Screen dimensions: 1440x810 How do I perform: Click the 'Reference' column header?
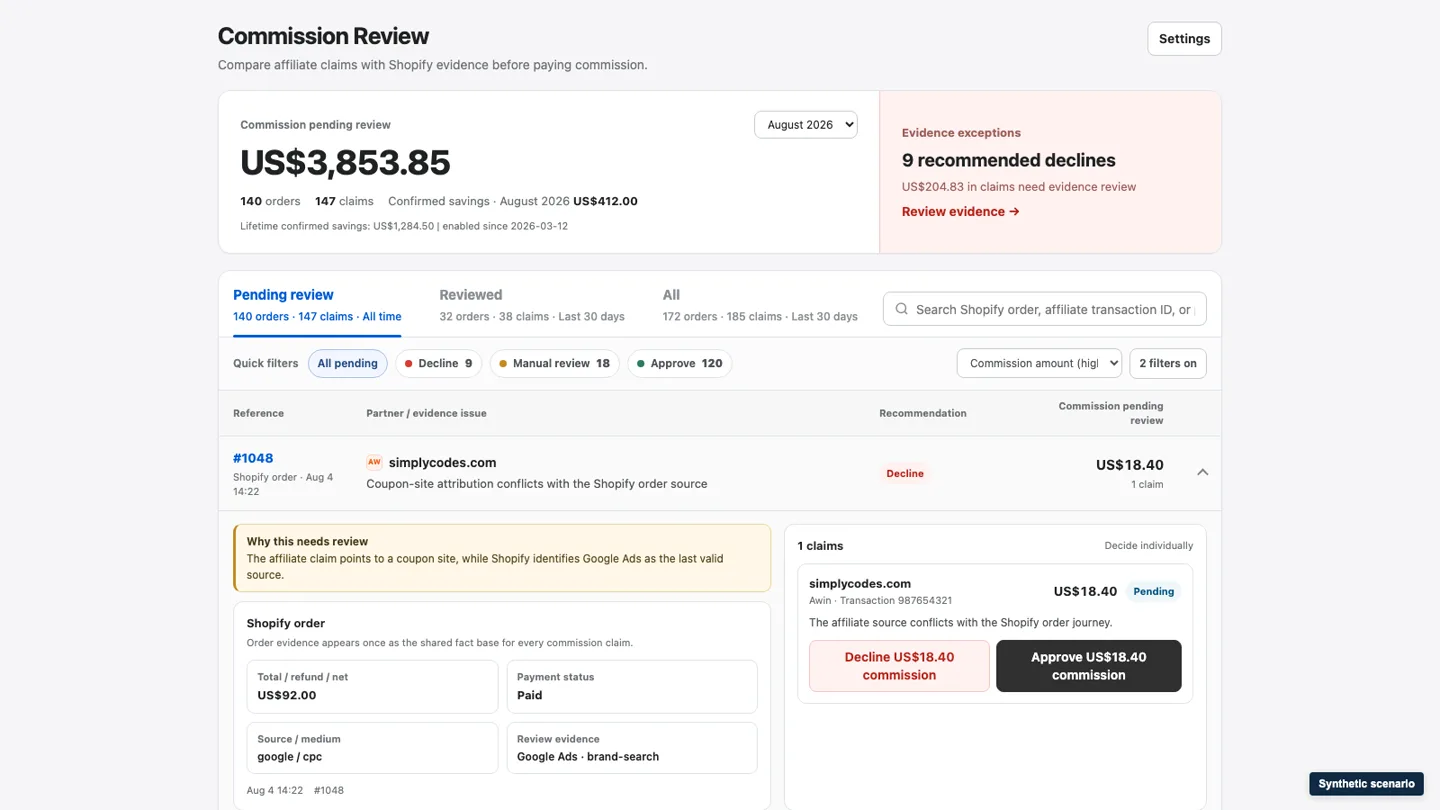pos(258,413)
